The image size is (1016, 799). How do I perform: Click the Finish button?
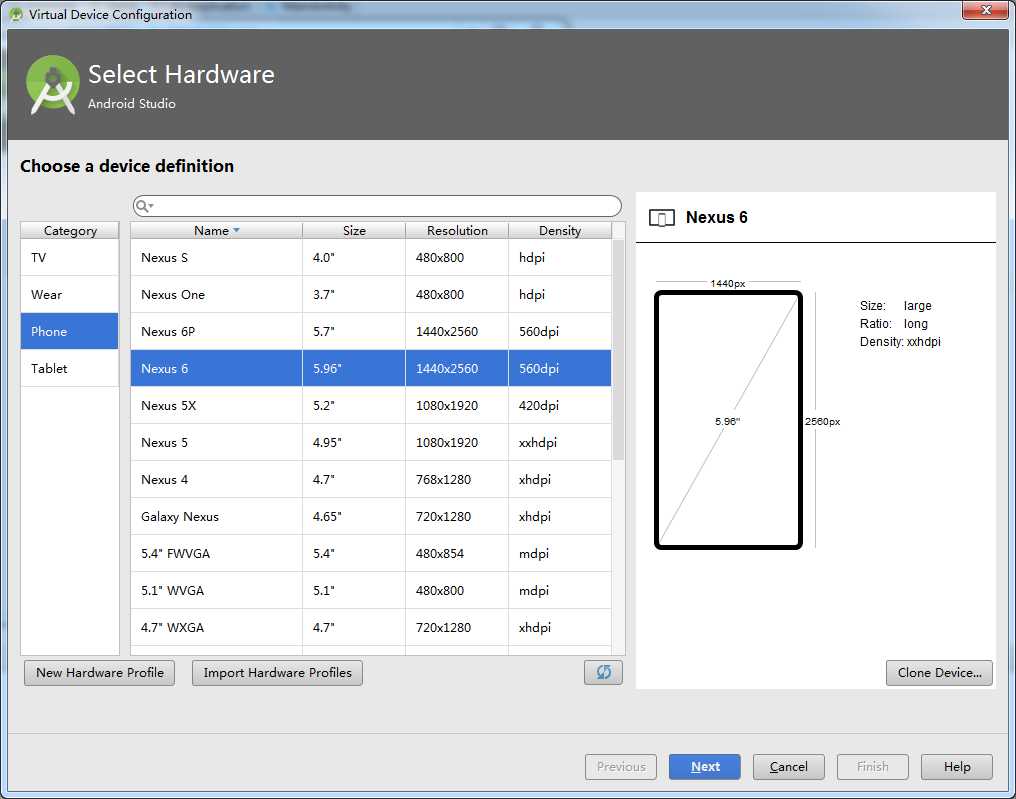(873, 767)
